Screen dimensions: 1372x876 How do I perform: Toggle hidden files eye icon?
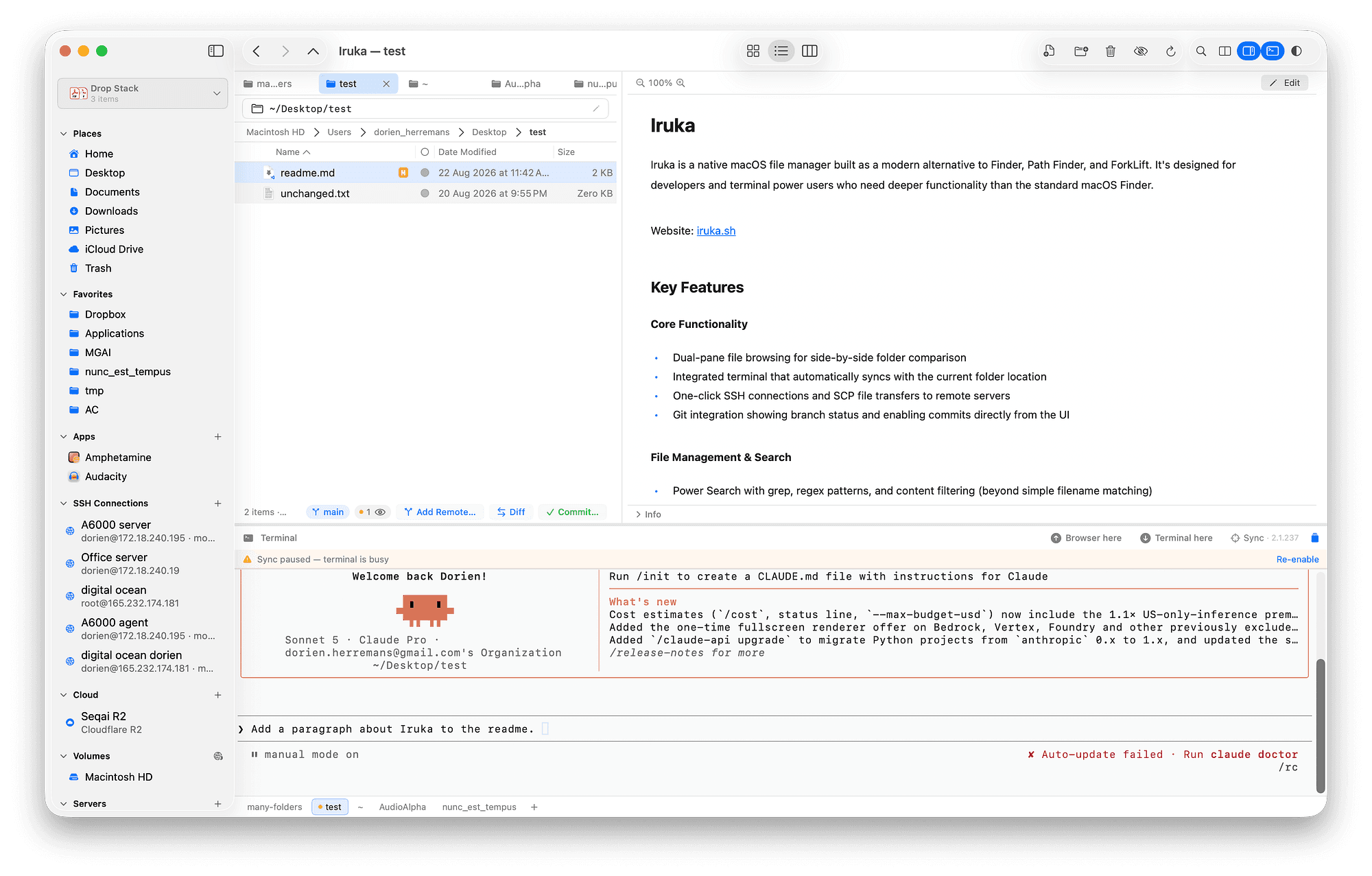1141,51
